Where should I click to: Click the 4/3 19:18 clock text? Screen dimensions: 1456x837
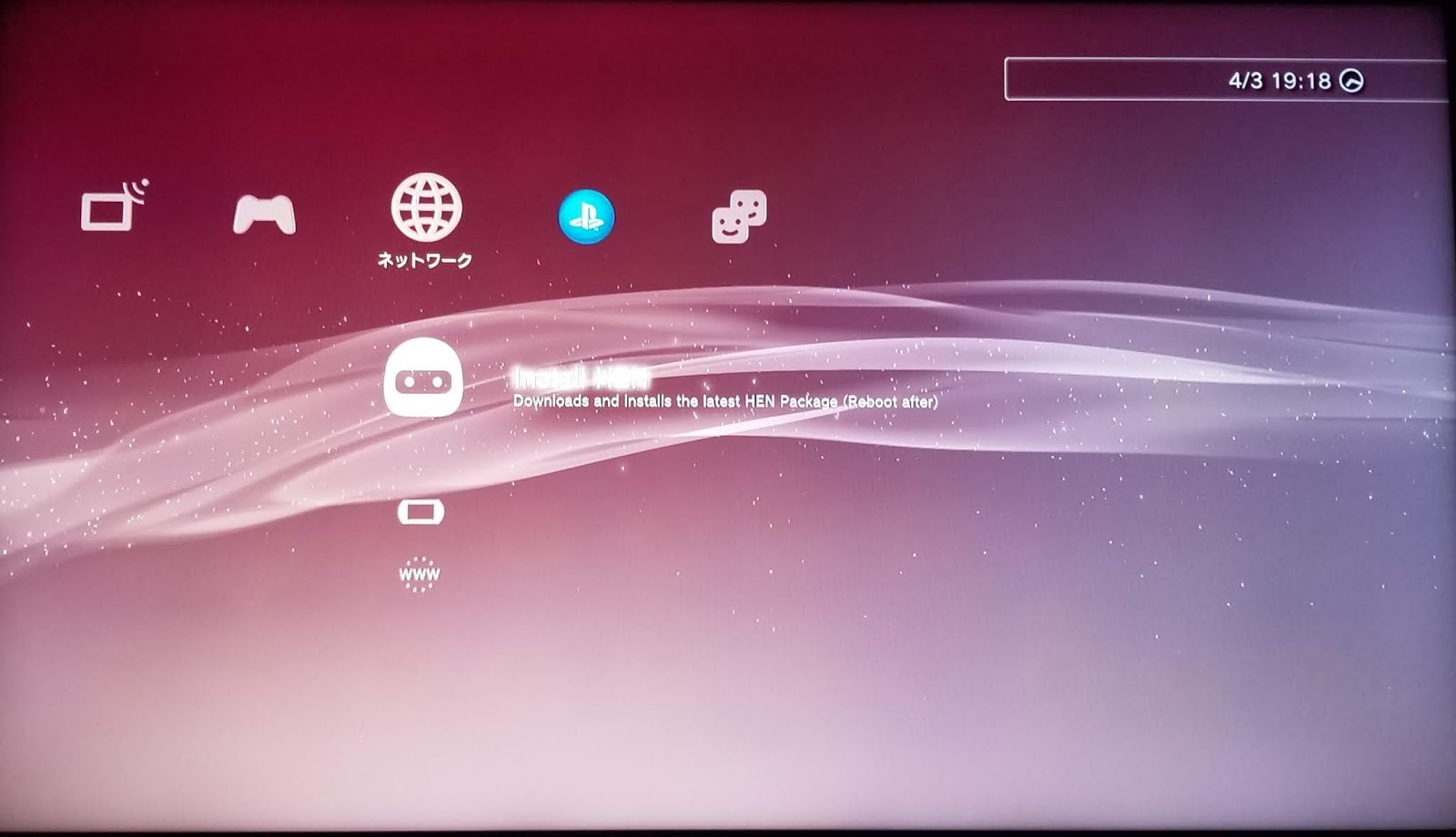[1279, 81]
